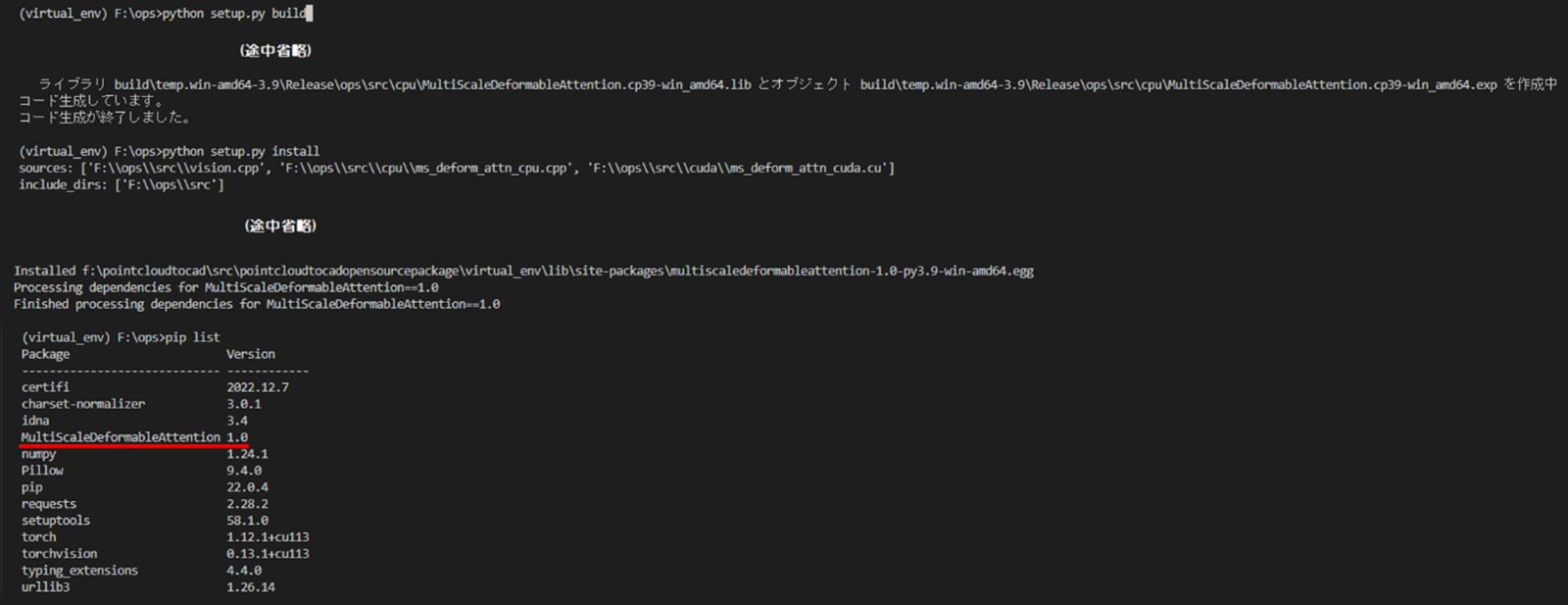The image size is (1568, 605).
Task: Click the numpy version 1.24.1
Action: (247, 454)
